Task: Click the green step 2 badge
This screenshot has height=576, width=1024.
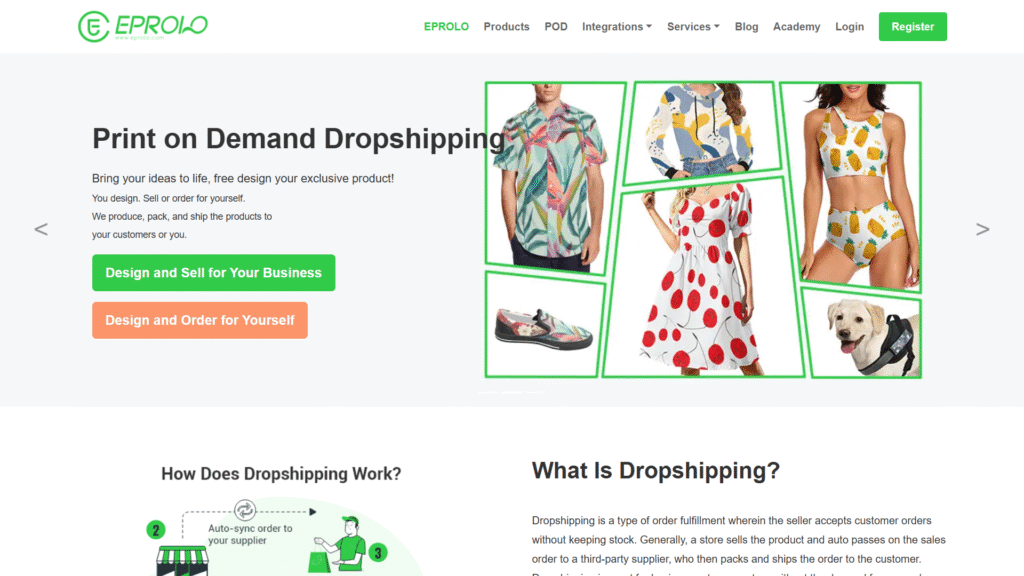Action: pyautogui.click(x=155, y=530)
